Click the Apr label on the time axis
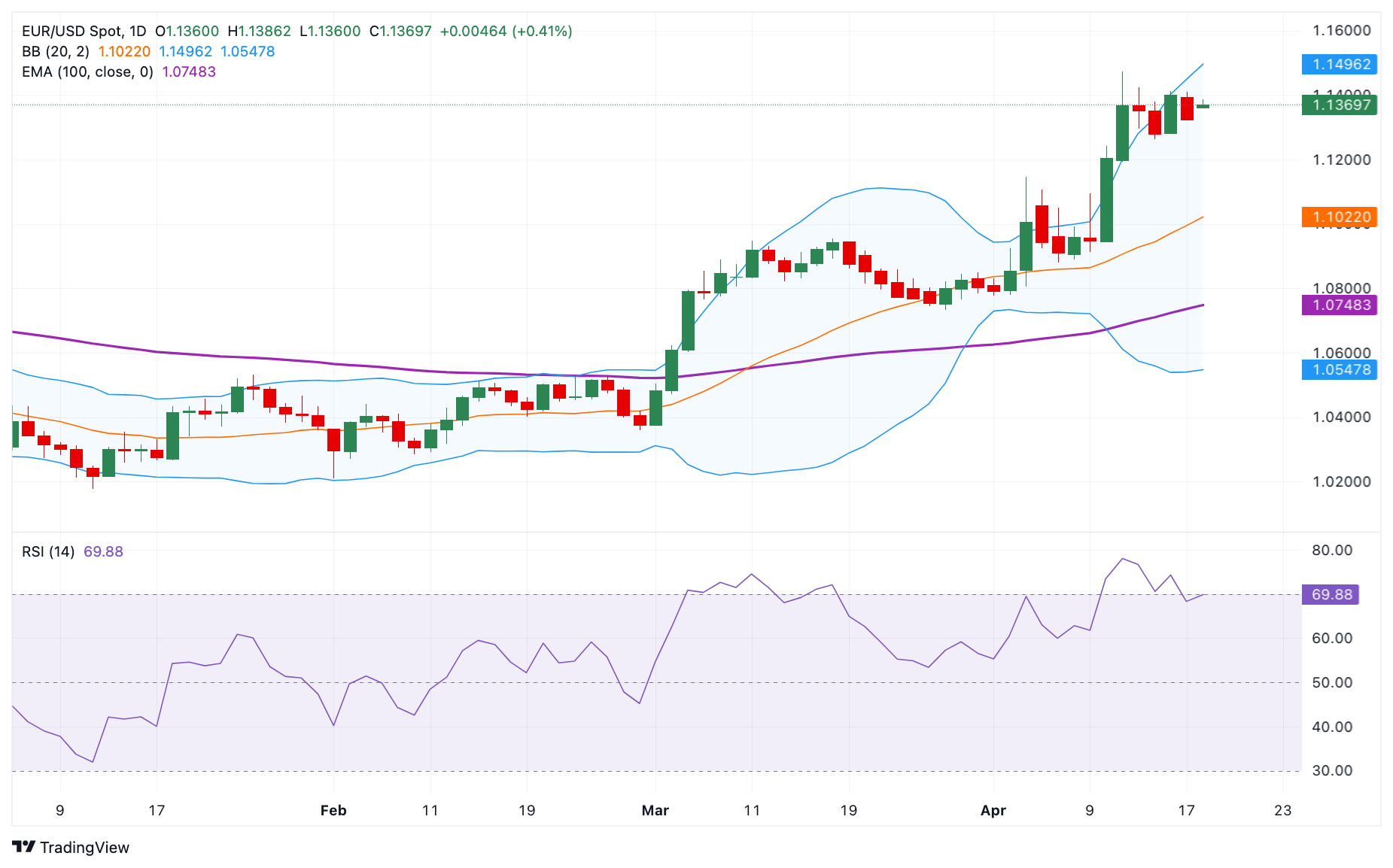 click(x=993, y=811)
